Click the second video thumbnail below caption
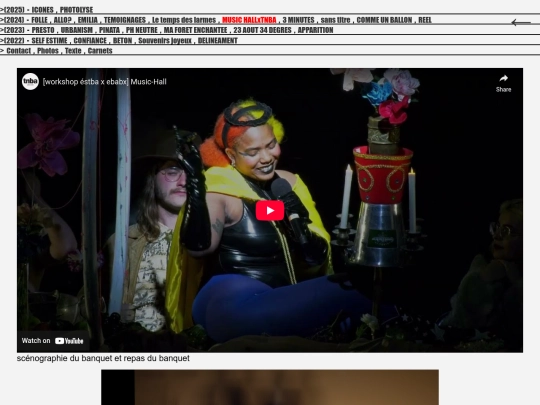Viewport: 540px width, 405px height. 270,387
